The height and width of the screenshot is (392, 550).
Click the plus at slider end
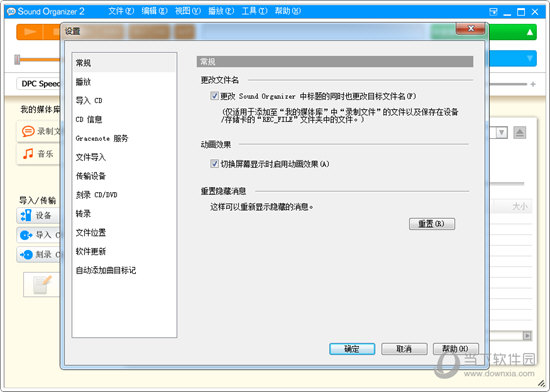tap(533, 84)
